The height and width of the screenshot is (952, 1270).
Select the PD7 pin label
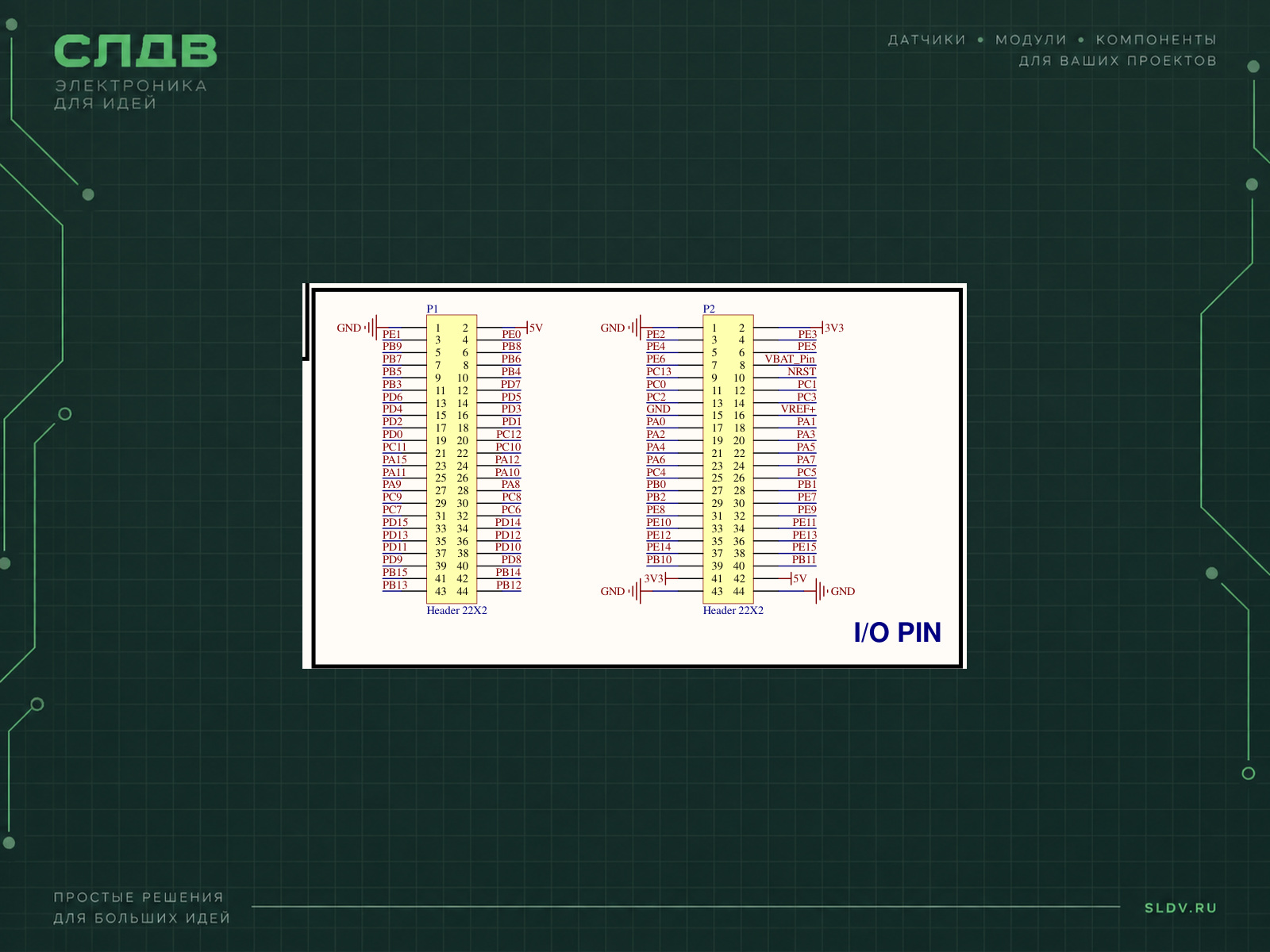(510, 384)
